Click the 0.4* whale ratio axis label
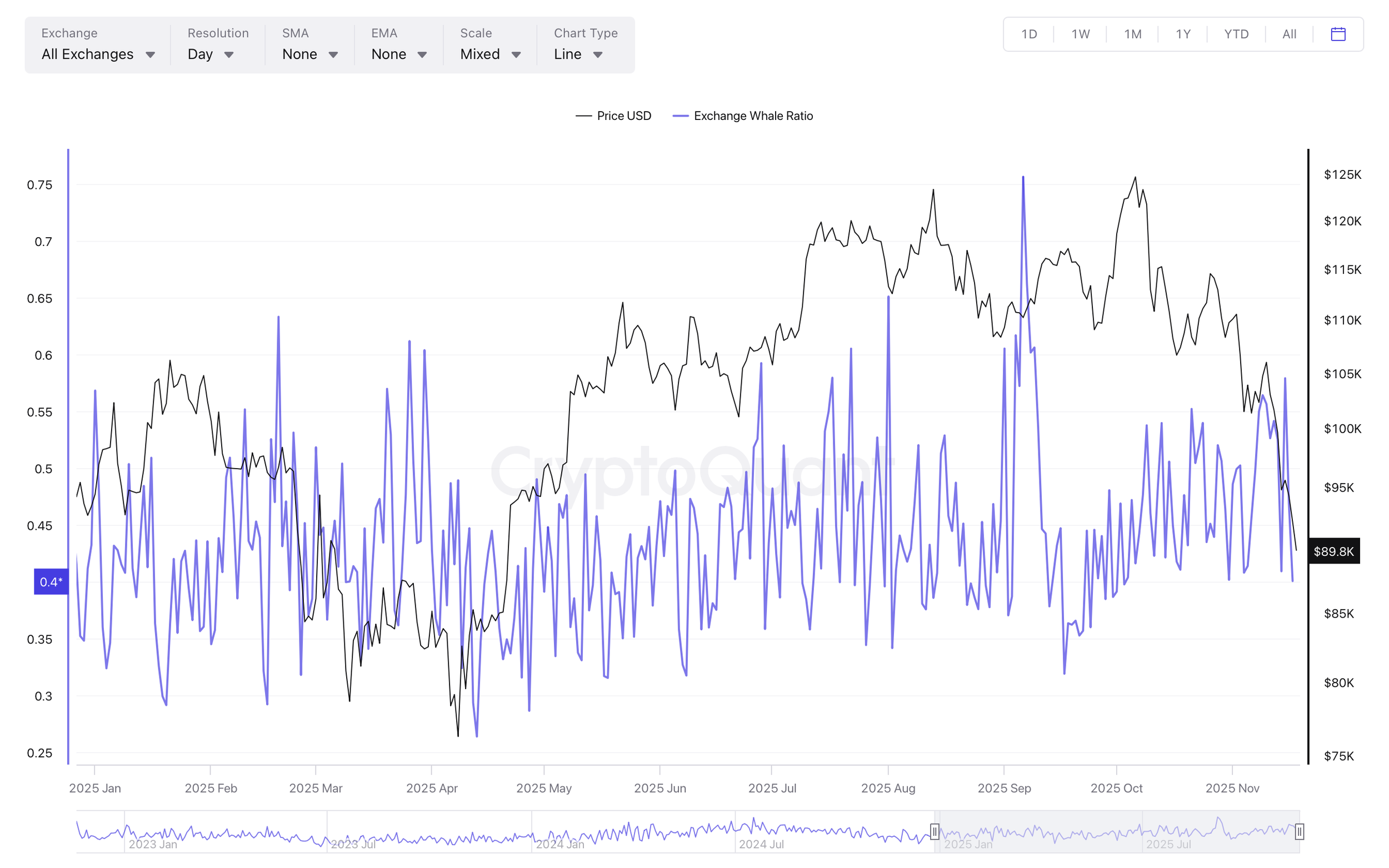Screen dimensions: 1389x868 (x=51, y=581)
